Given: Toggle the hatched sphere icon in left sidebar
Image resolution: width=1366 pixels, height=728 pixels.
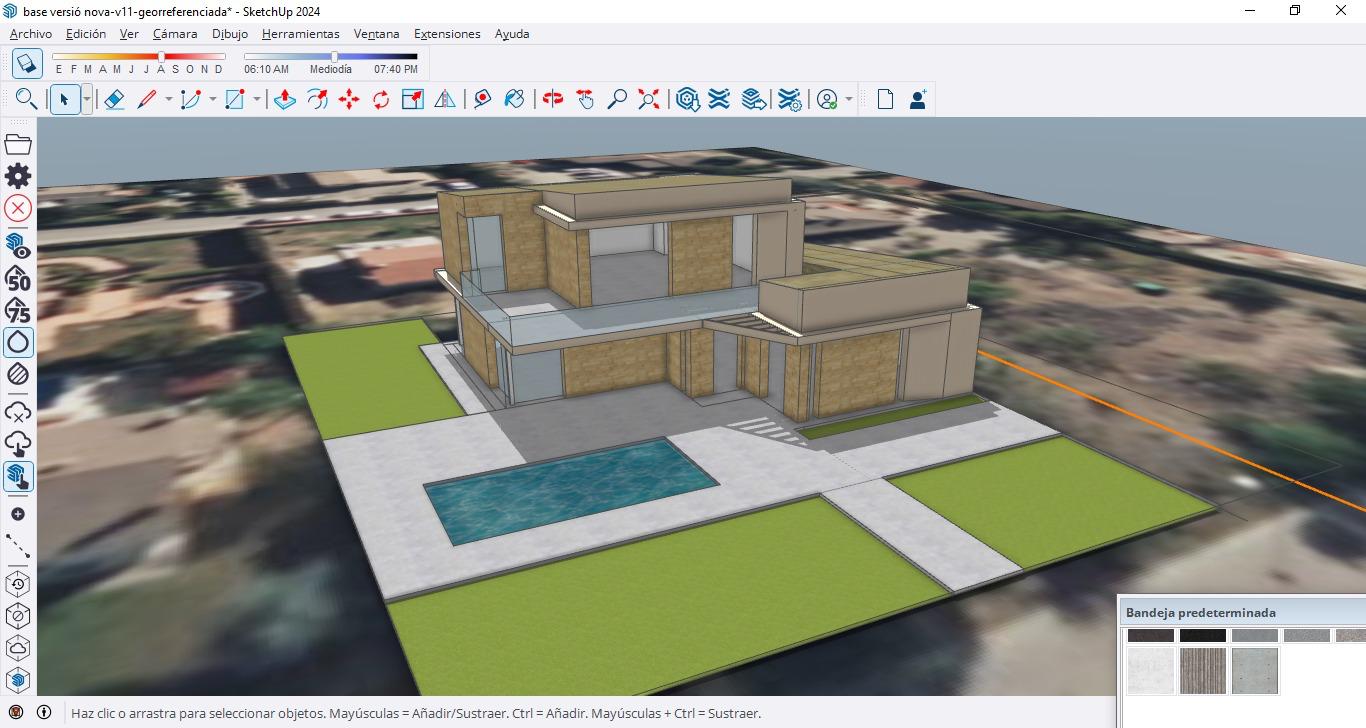Looking at the screenshot, I should click(18, 375).
